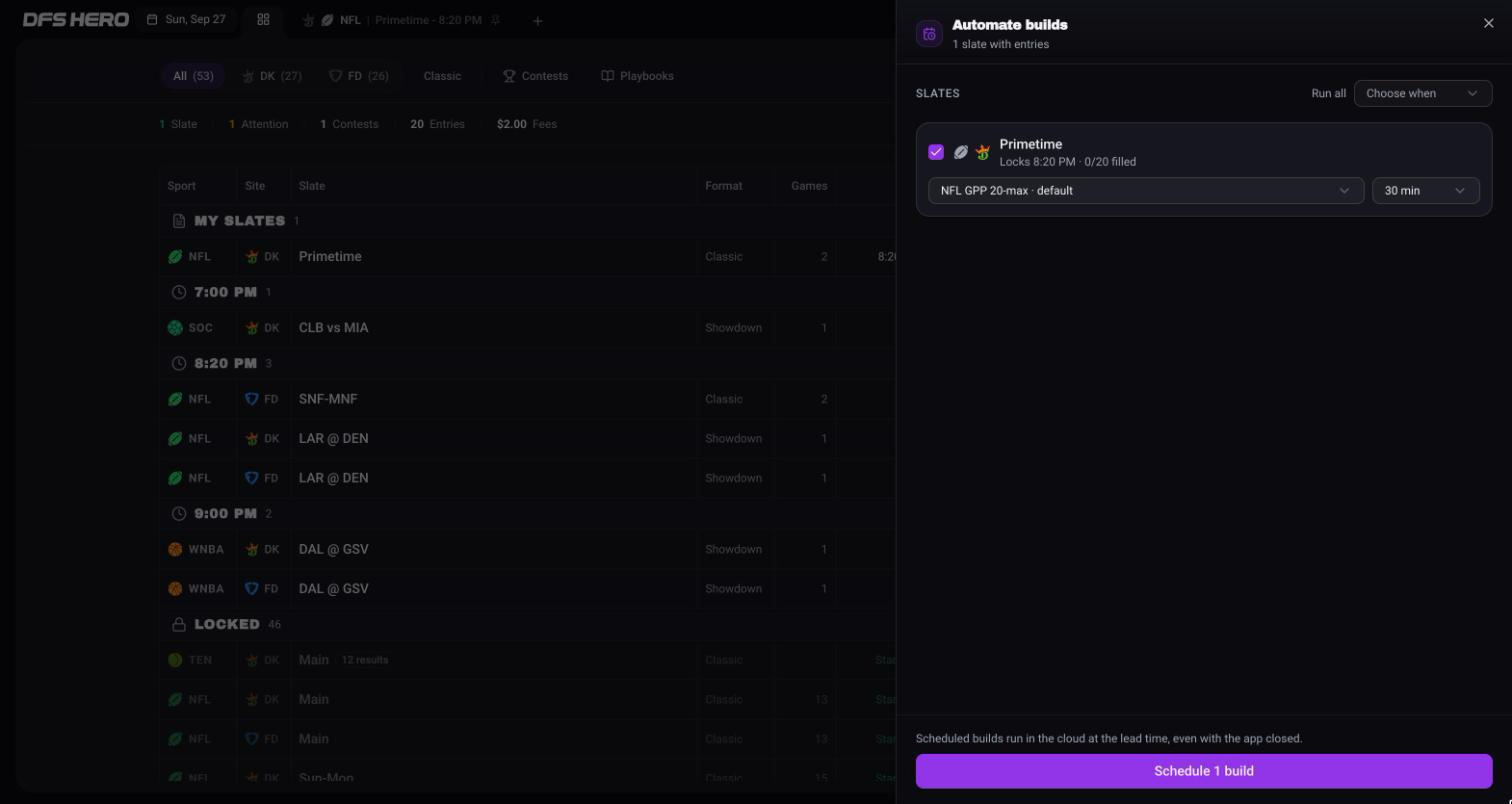Image resolution: width=1512 pixels, height=804 pixels.
Task: Click the Slate column header
Action: [312, 186]
